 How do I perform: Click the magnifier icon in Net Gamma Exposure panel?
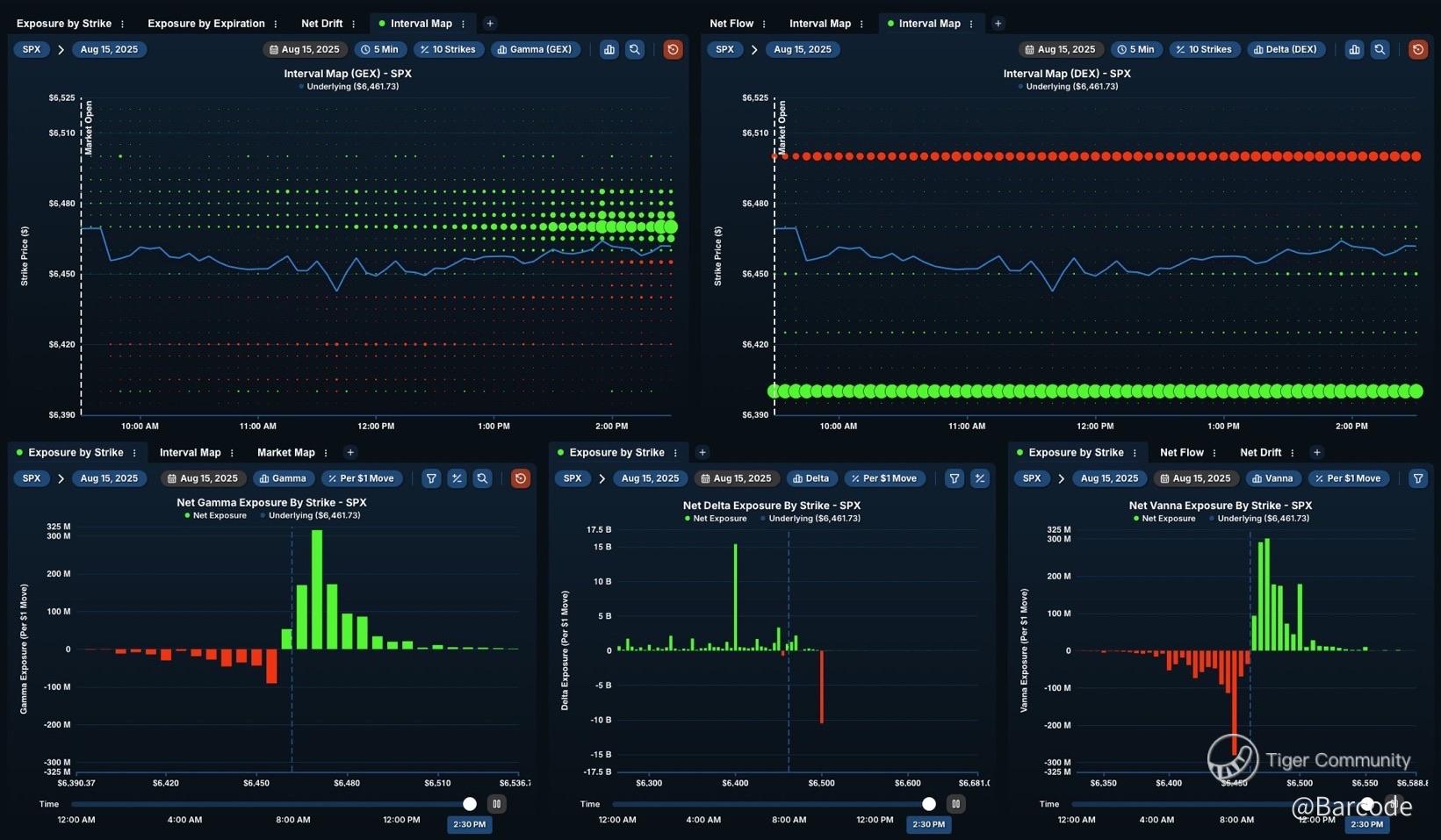[482, 478]
